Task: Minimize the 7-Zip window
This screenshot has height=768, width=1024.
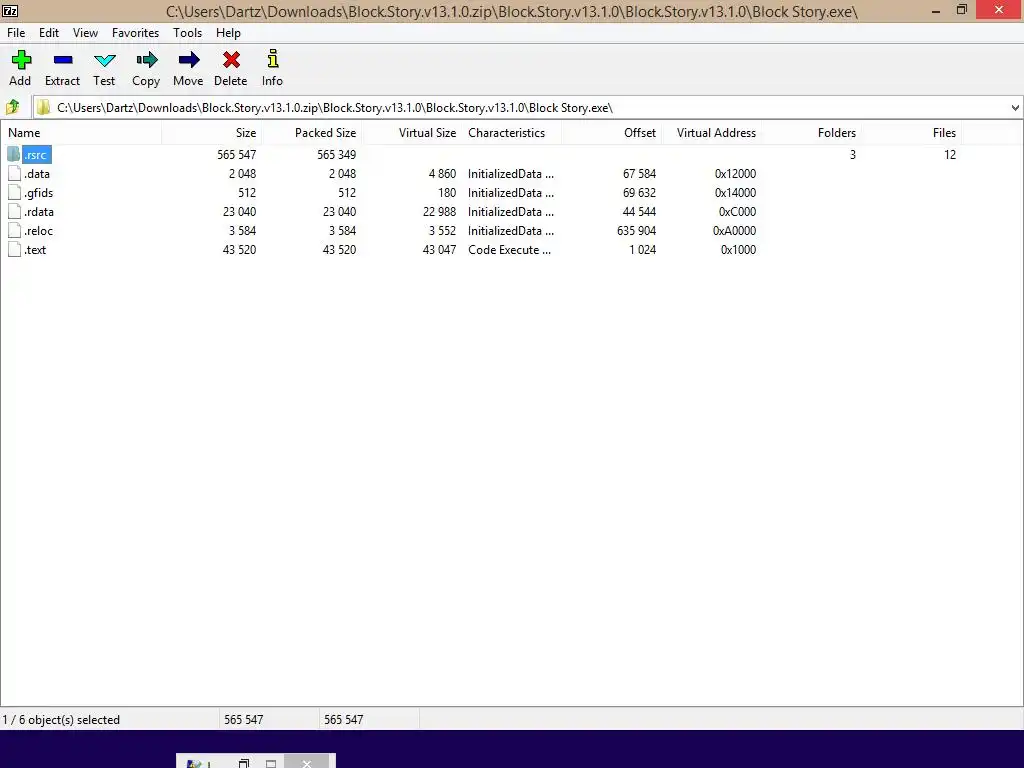Action: (x=936, y=10)
